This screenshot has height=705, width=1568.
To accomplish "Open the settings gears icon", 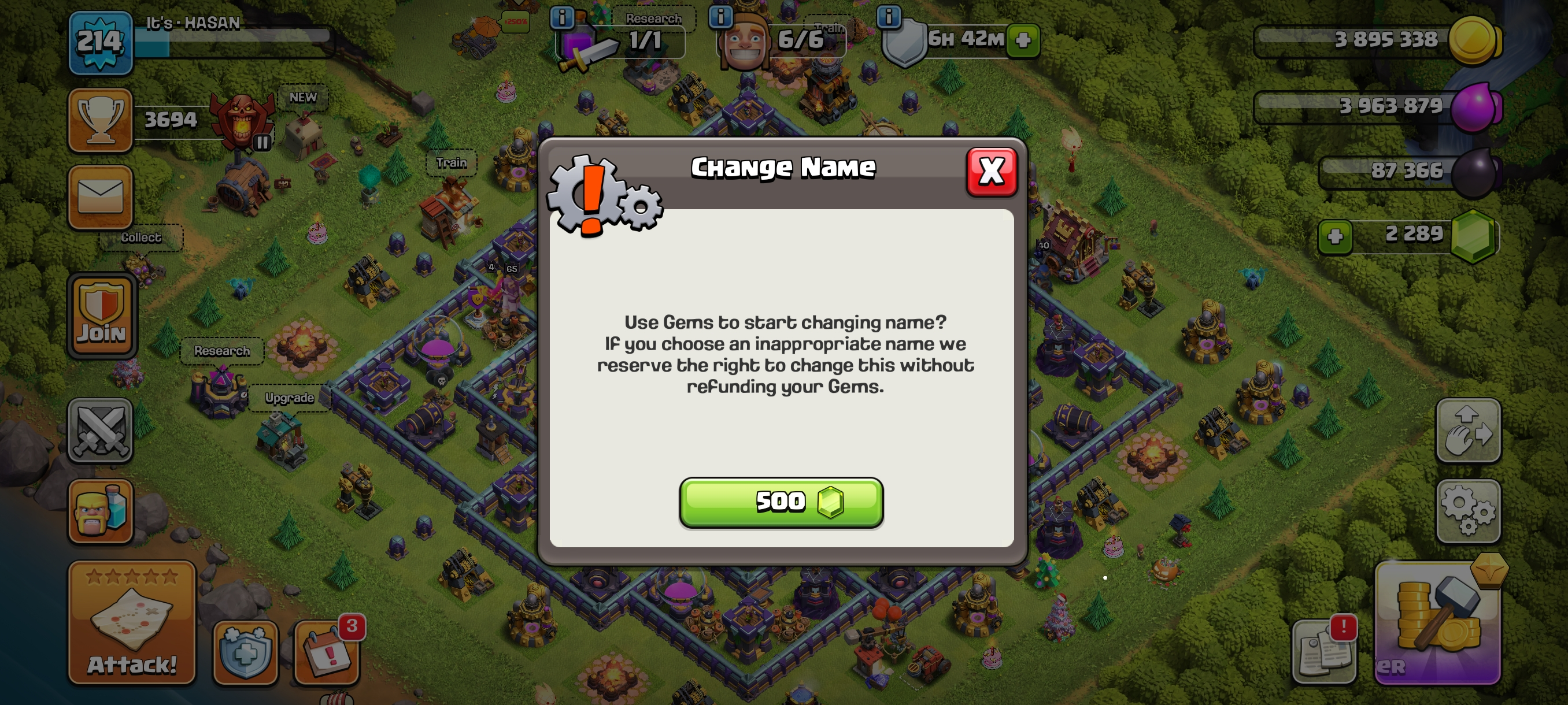I will click(x=1468, y=511).
